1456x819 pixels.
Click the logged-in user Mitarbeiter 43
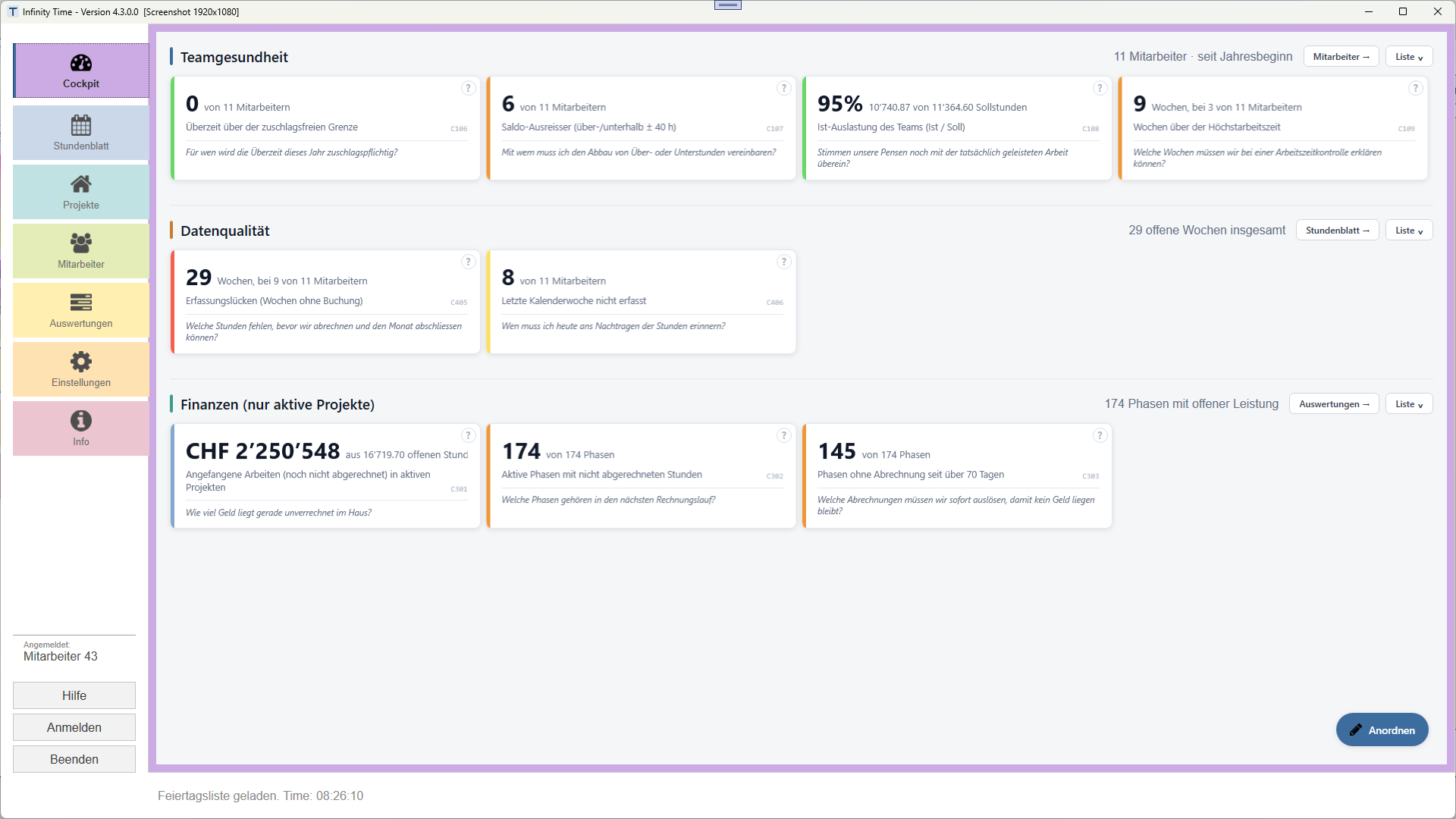(x=61, y=657)
